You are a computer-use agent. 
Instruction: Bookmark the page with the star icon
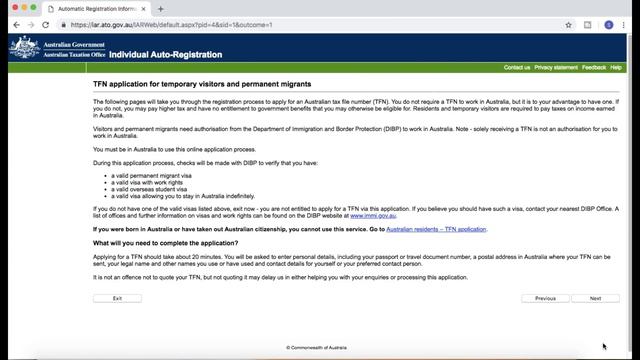tap(569, 25)
